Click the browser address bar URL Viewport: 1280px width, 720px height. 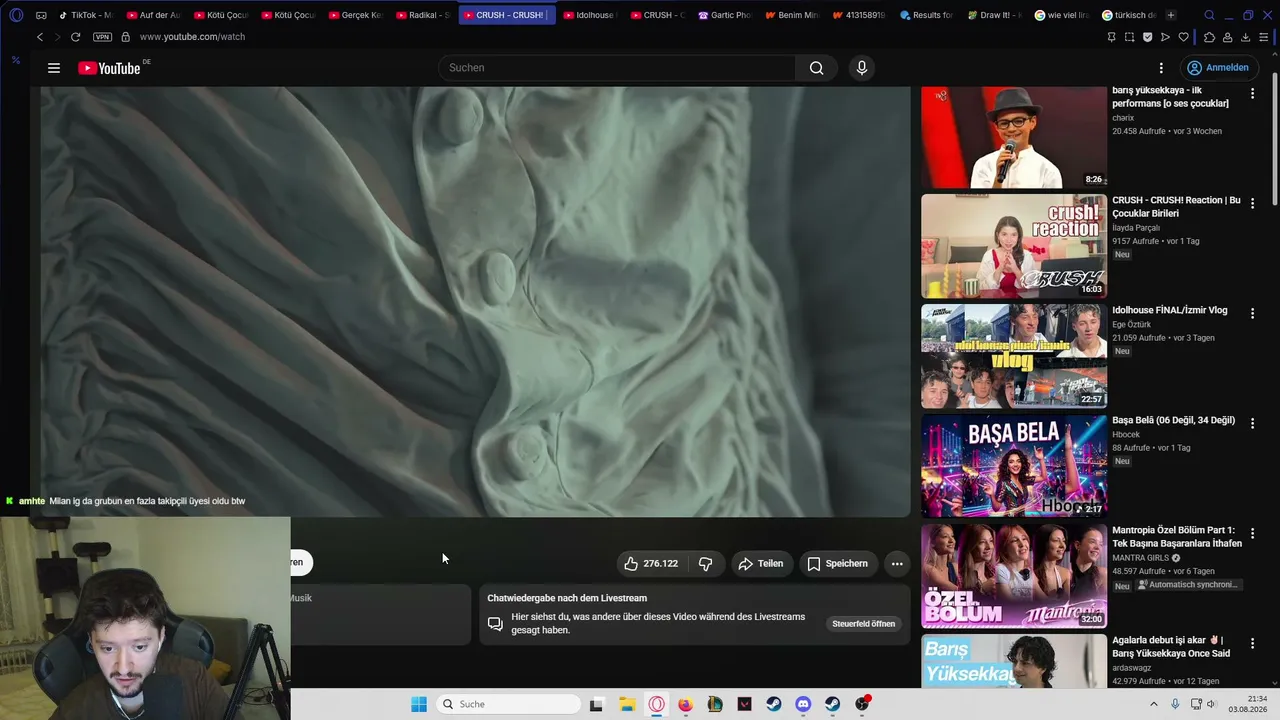tap(192, 37)
